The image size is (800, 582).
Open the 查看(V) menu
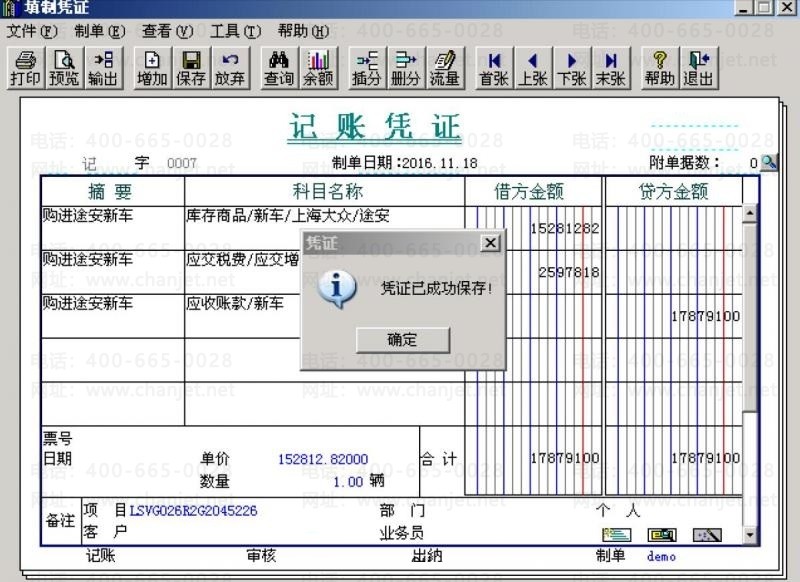coord(167,31)
